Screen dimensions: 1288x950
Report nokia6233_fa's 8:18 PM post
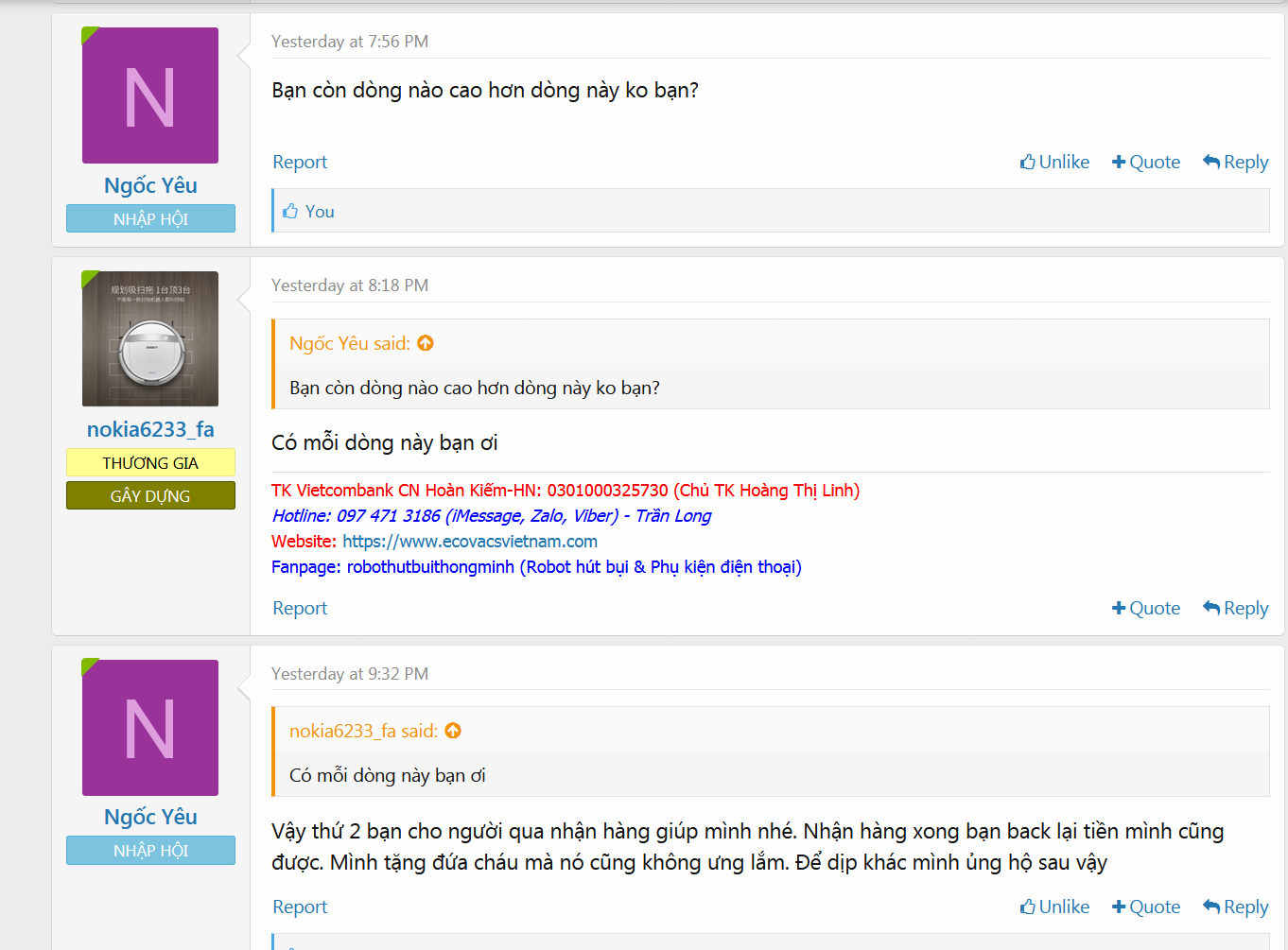click(x=300, y=608)
